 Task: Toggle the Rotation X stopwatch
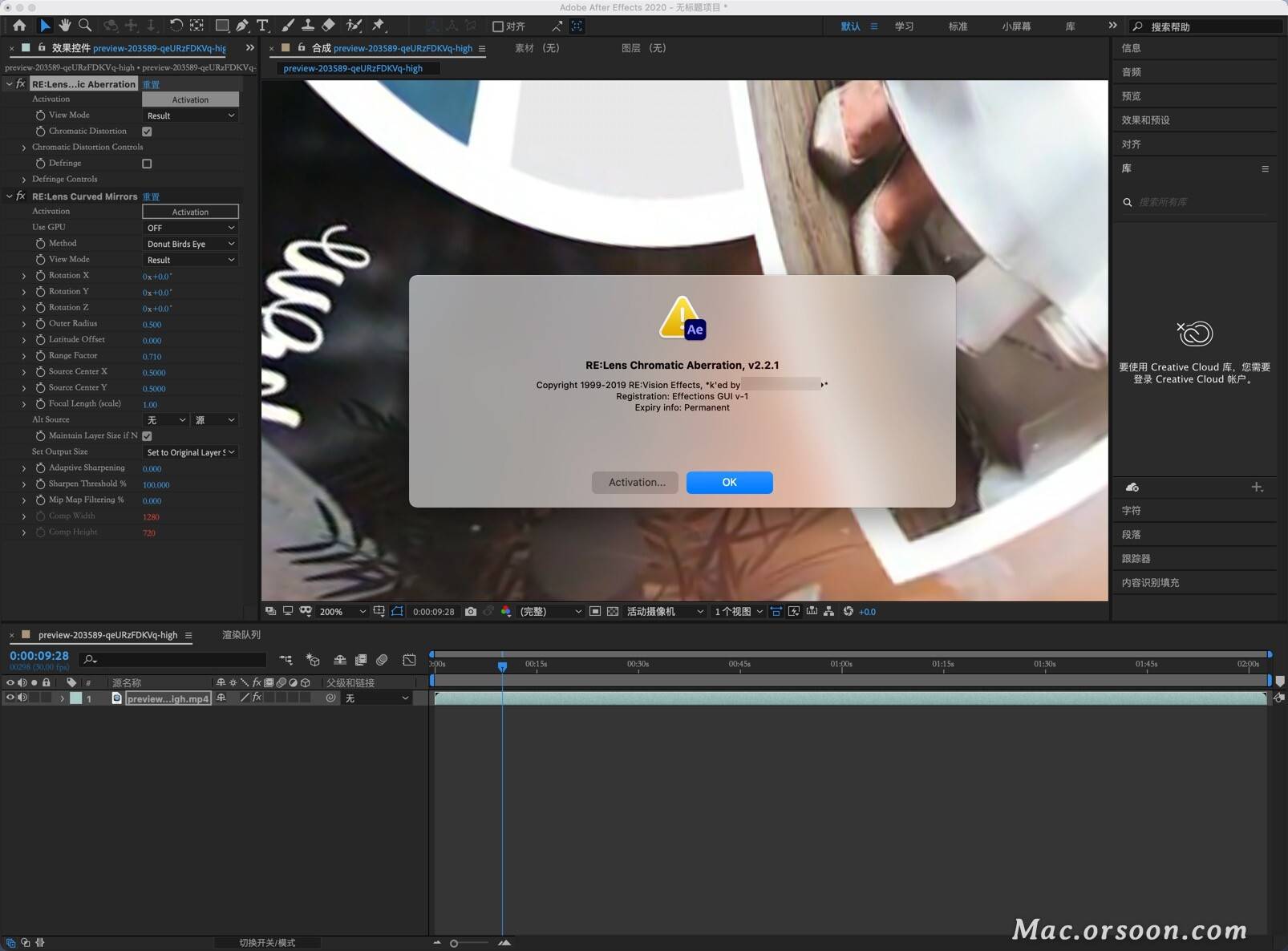coord(40,276)
